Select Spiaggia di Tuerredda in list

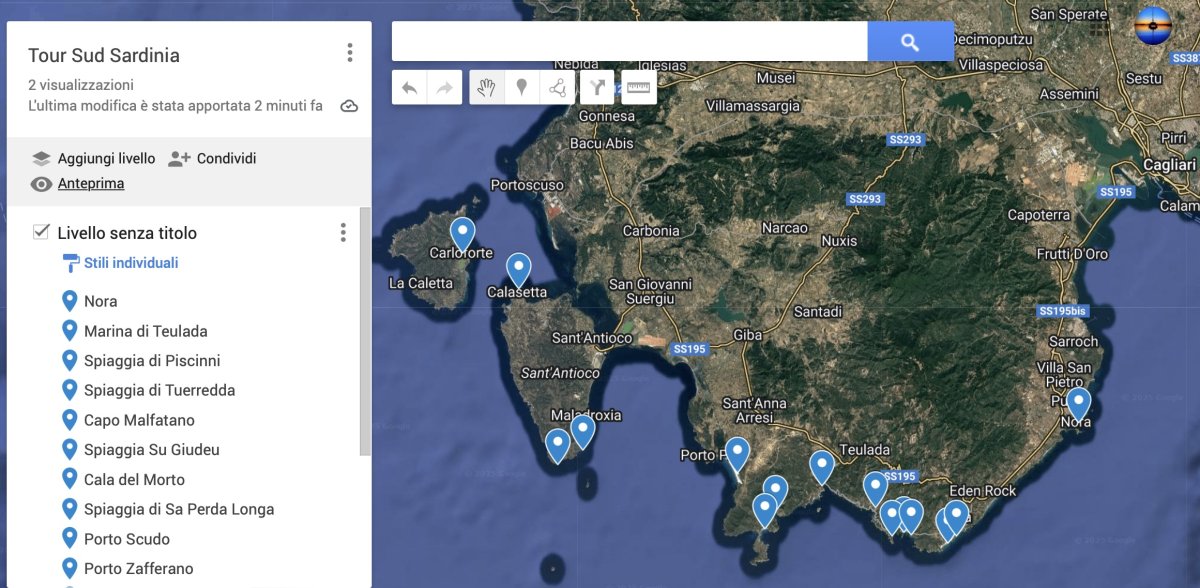click(x=159, y=390)
